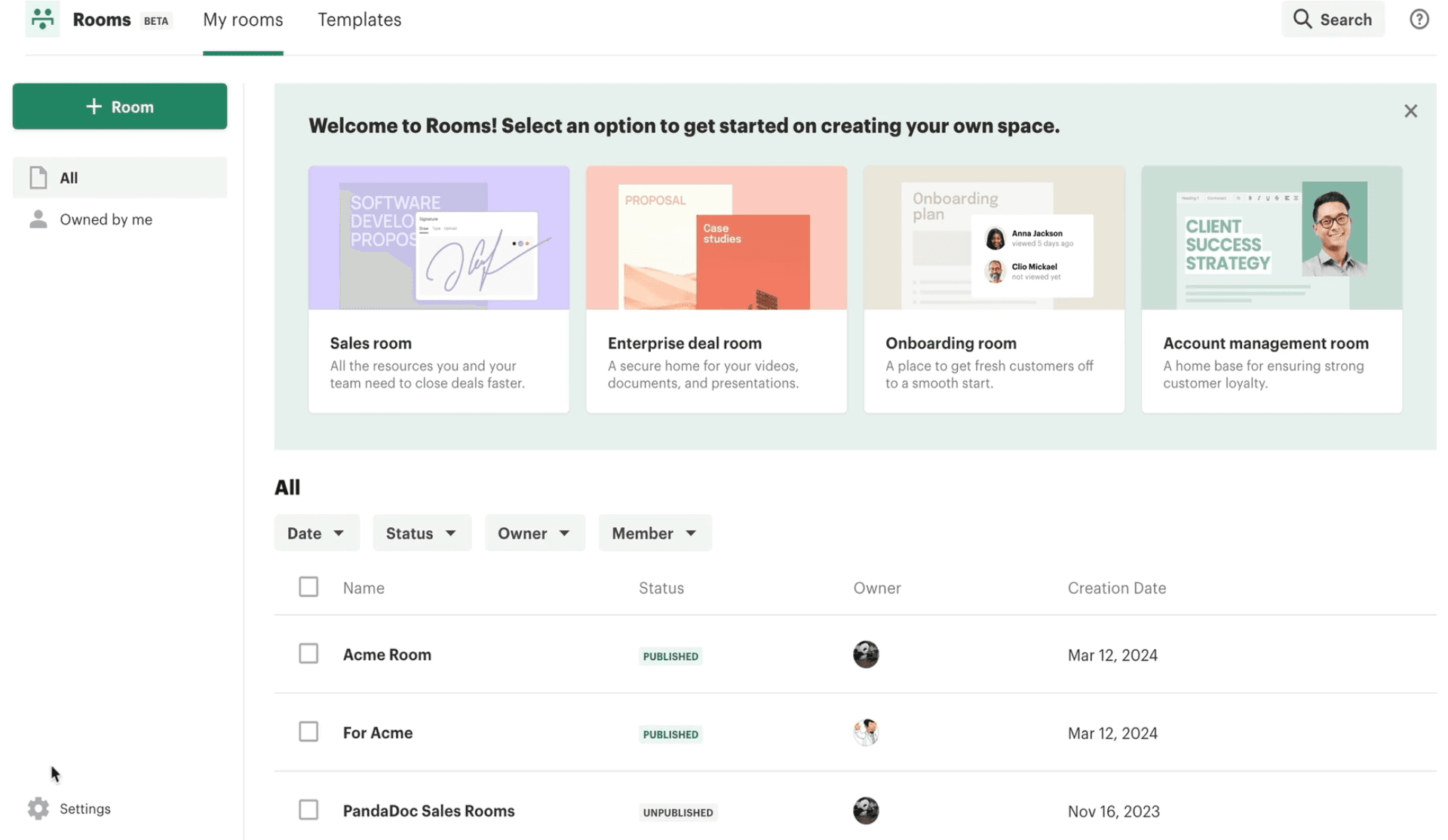
Task: Select the Sales room template thumbnail
Action: click(x=438, y=238)
